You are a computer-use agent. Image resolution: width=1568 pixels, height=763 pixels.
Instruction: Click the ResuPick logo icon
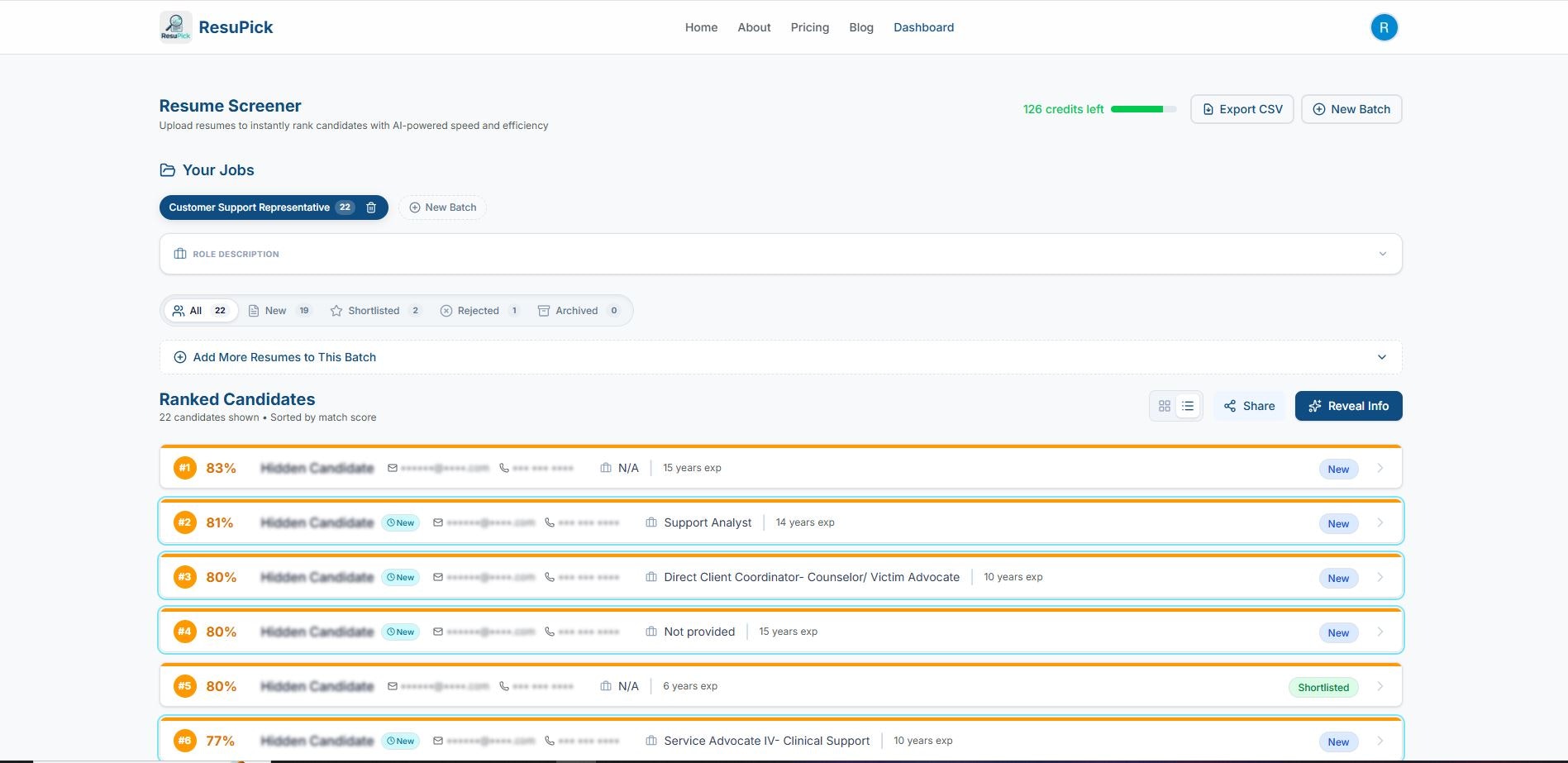pos(175,27)
